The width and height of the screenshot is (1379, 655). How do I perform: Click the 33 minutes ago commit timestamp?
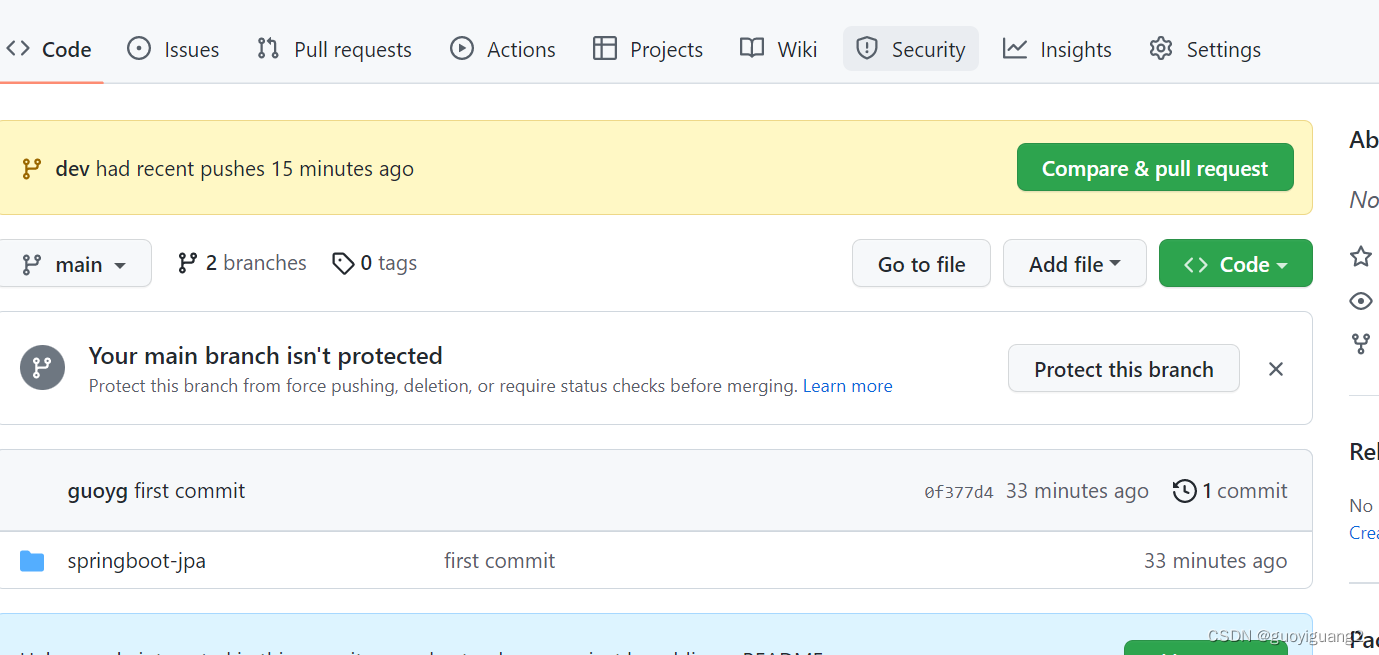(x=1077, y=491)
